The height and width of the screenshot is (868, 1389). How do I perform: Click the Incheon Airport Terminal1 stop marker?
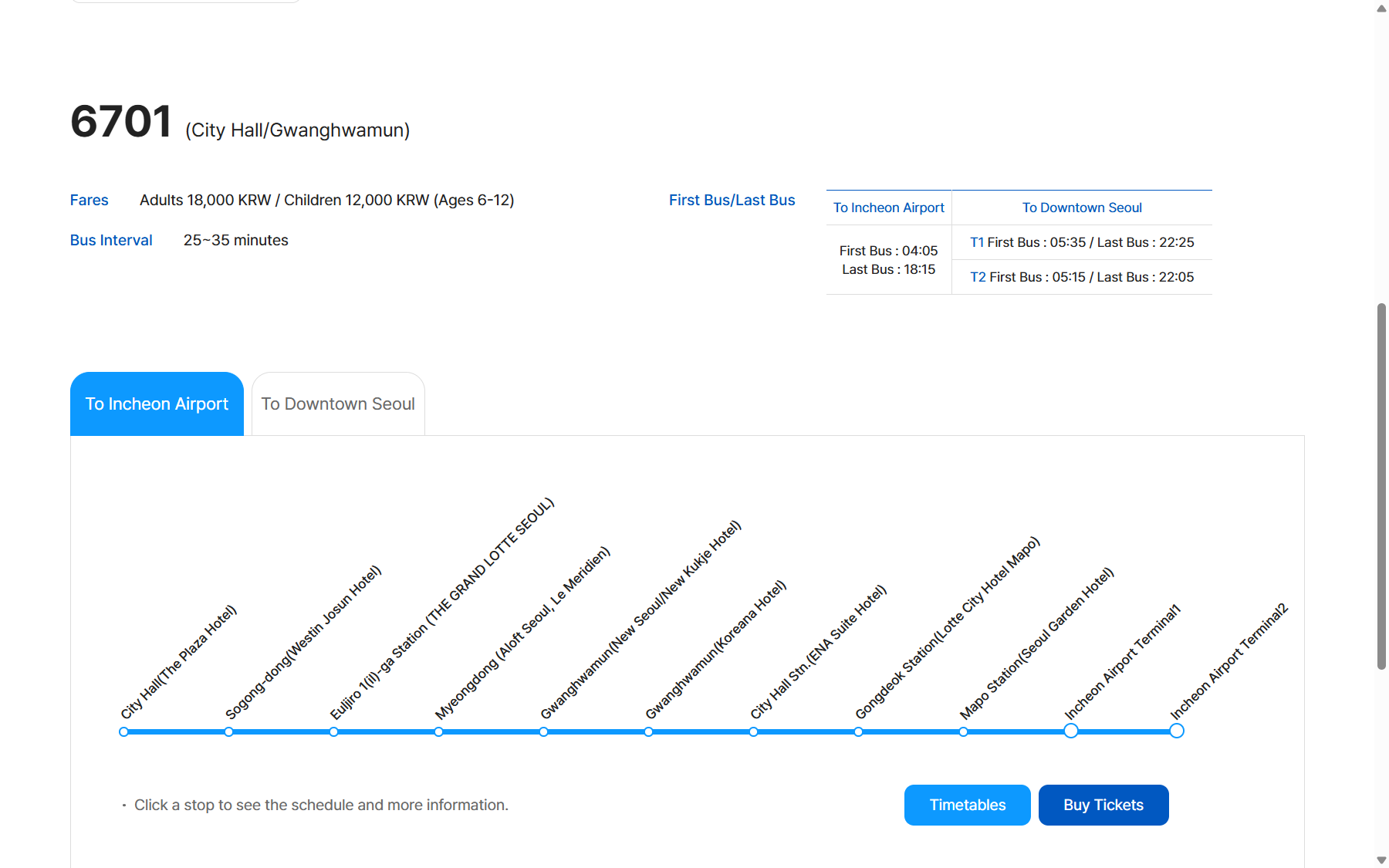coord(1071,731)
